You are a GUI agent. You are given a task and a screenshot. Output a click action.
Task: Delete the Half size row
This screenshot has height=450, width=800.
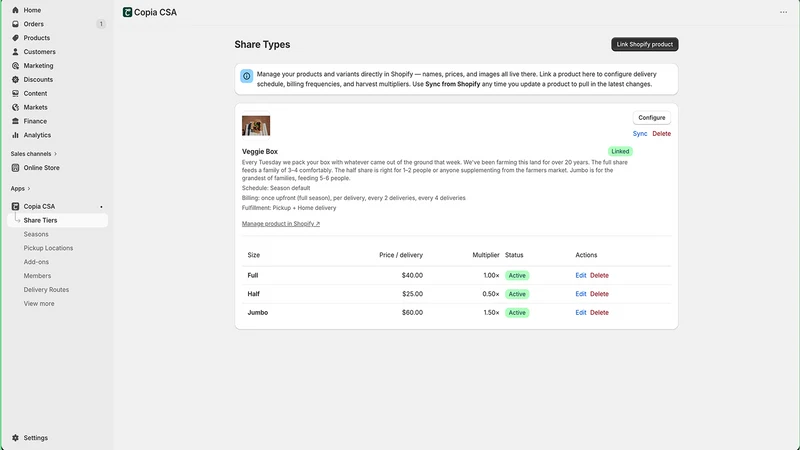(x=599, y=294)
